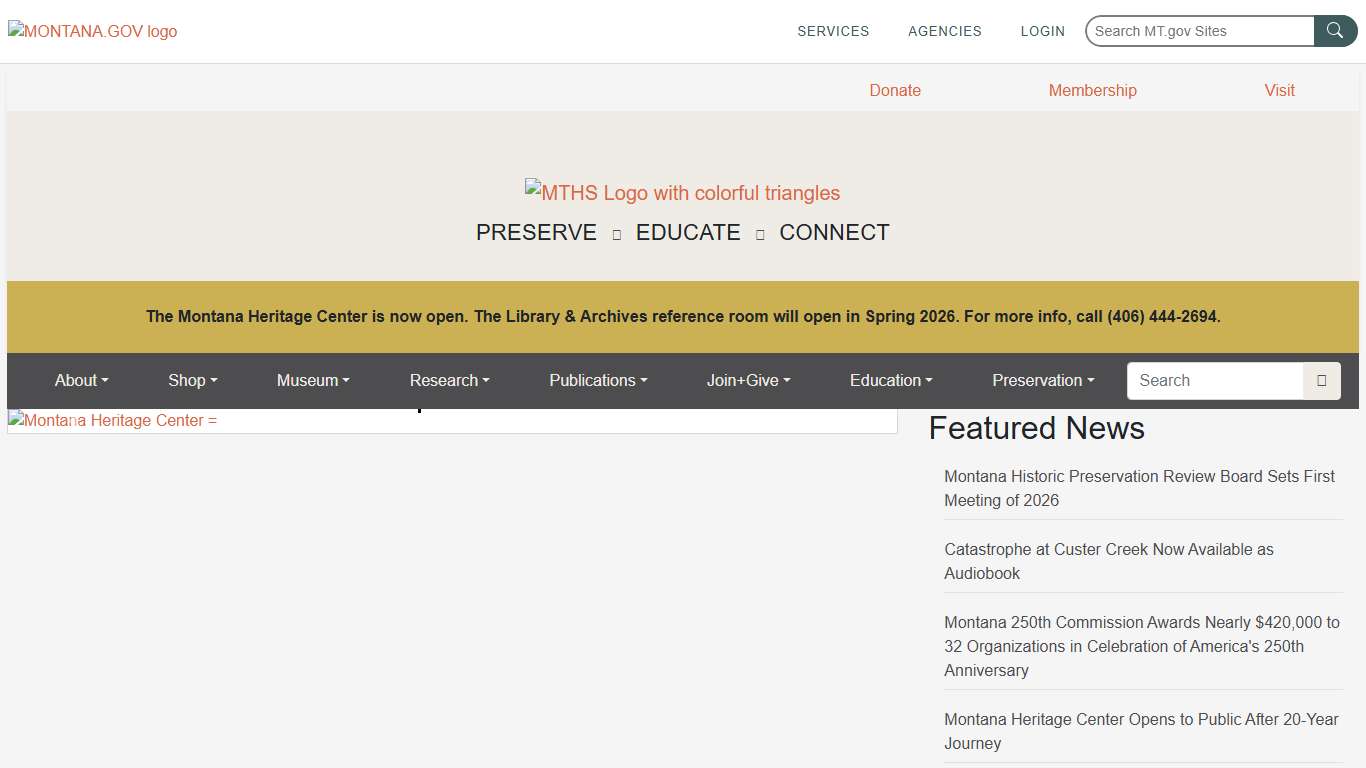Expand the Shop dropdown menu
Viewport: 1366px width, 768px height.
point(192,381)
